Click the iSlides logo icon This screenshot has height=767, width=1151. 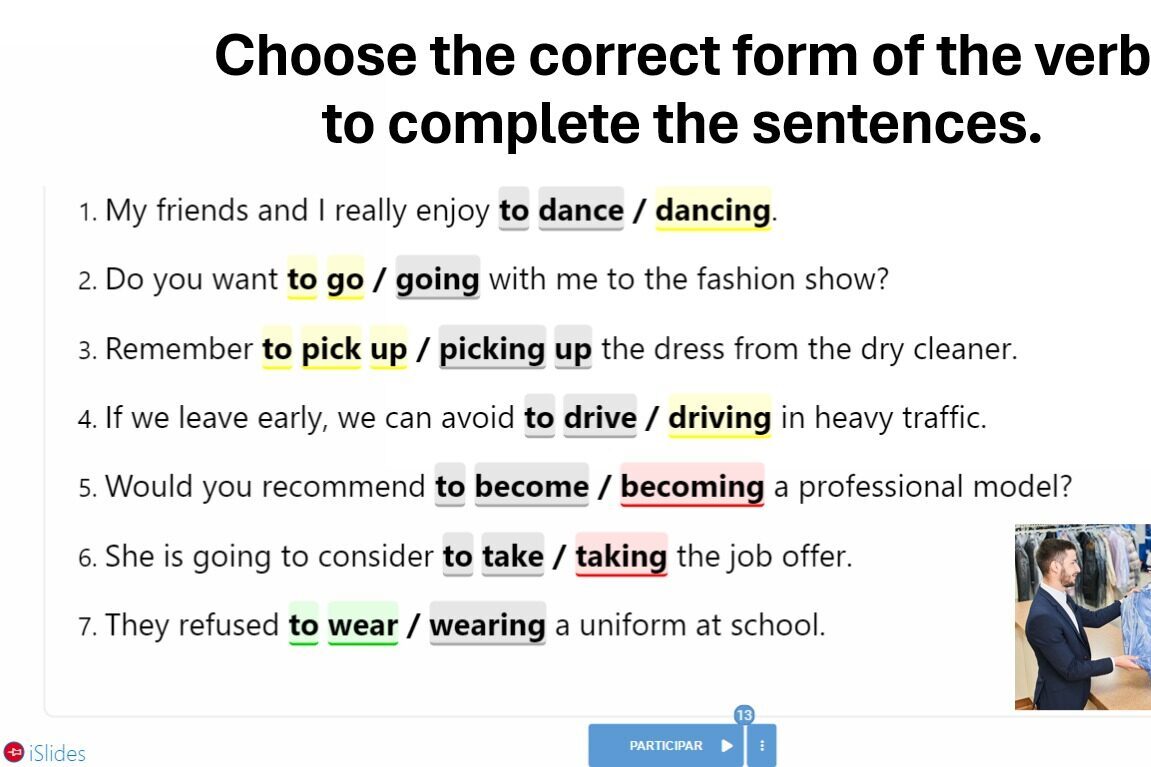[x=13, y=752]
